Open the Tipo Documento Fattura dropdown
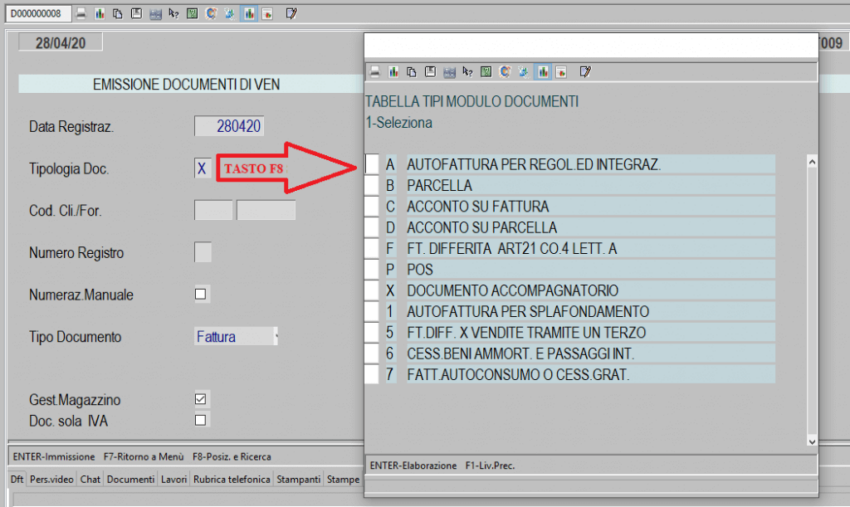 (x=236, y=337)
